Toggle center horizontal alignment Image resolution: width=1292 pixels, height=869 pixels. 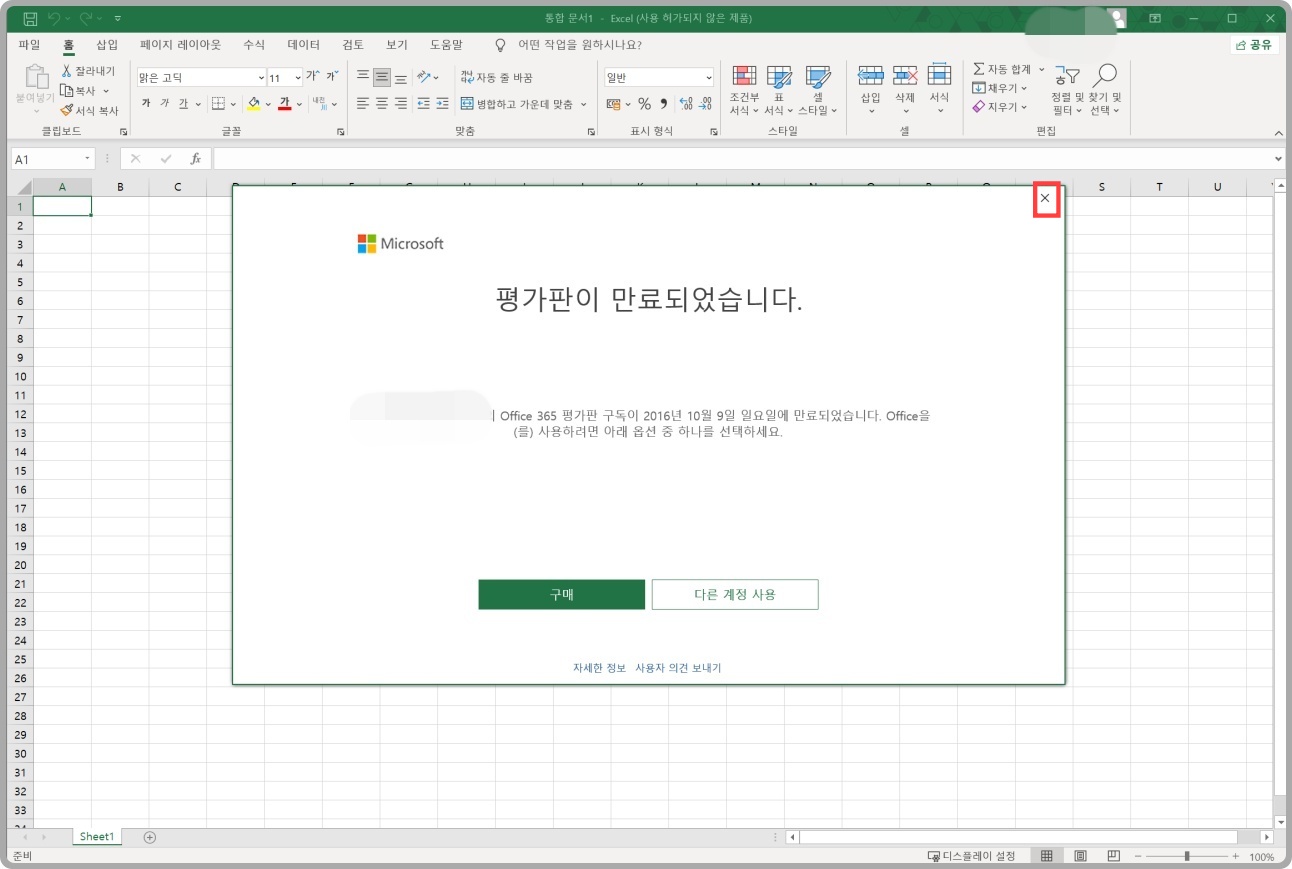pos(382,104)
